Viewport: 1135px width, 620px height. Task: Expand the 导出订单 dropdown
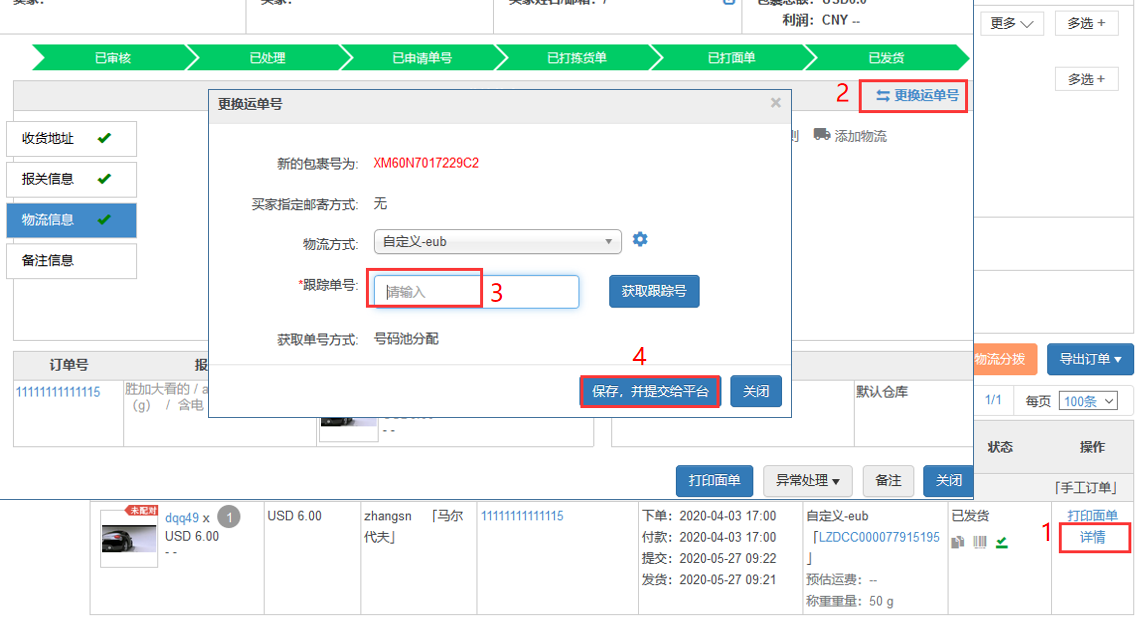1090,359
